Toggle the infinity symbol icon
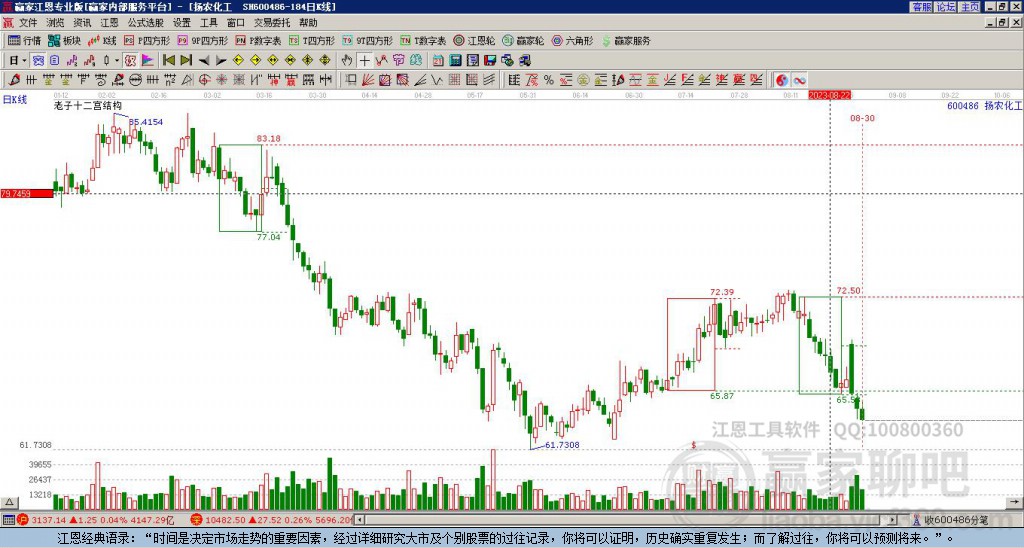 coord(799,80)
